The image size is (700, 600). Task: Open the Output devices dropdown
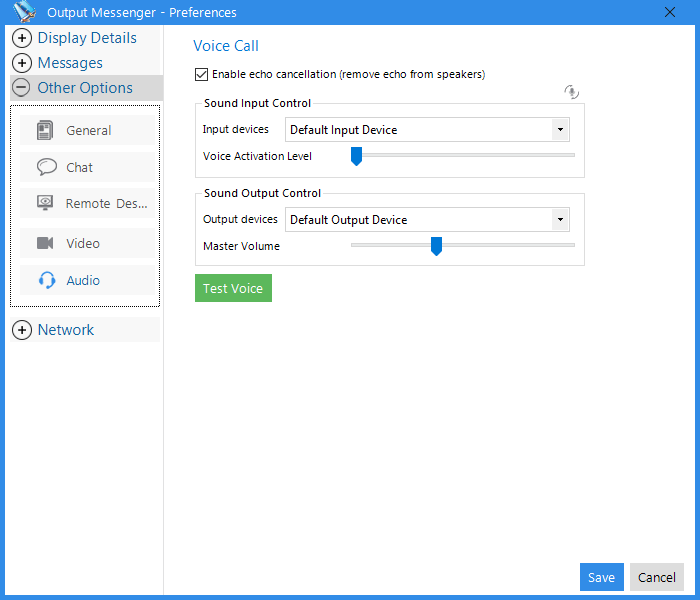click(x=427, y=220)
